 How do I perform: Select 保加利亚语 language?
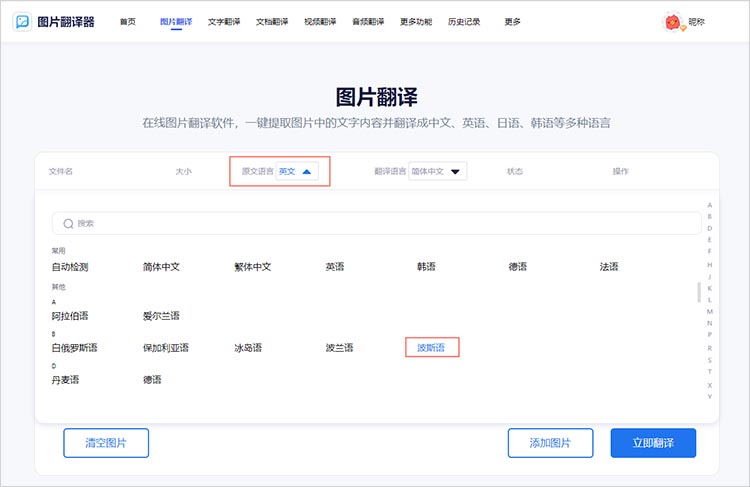click(x=166, y=348)
